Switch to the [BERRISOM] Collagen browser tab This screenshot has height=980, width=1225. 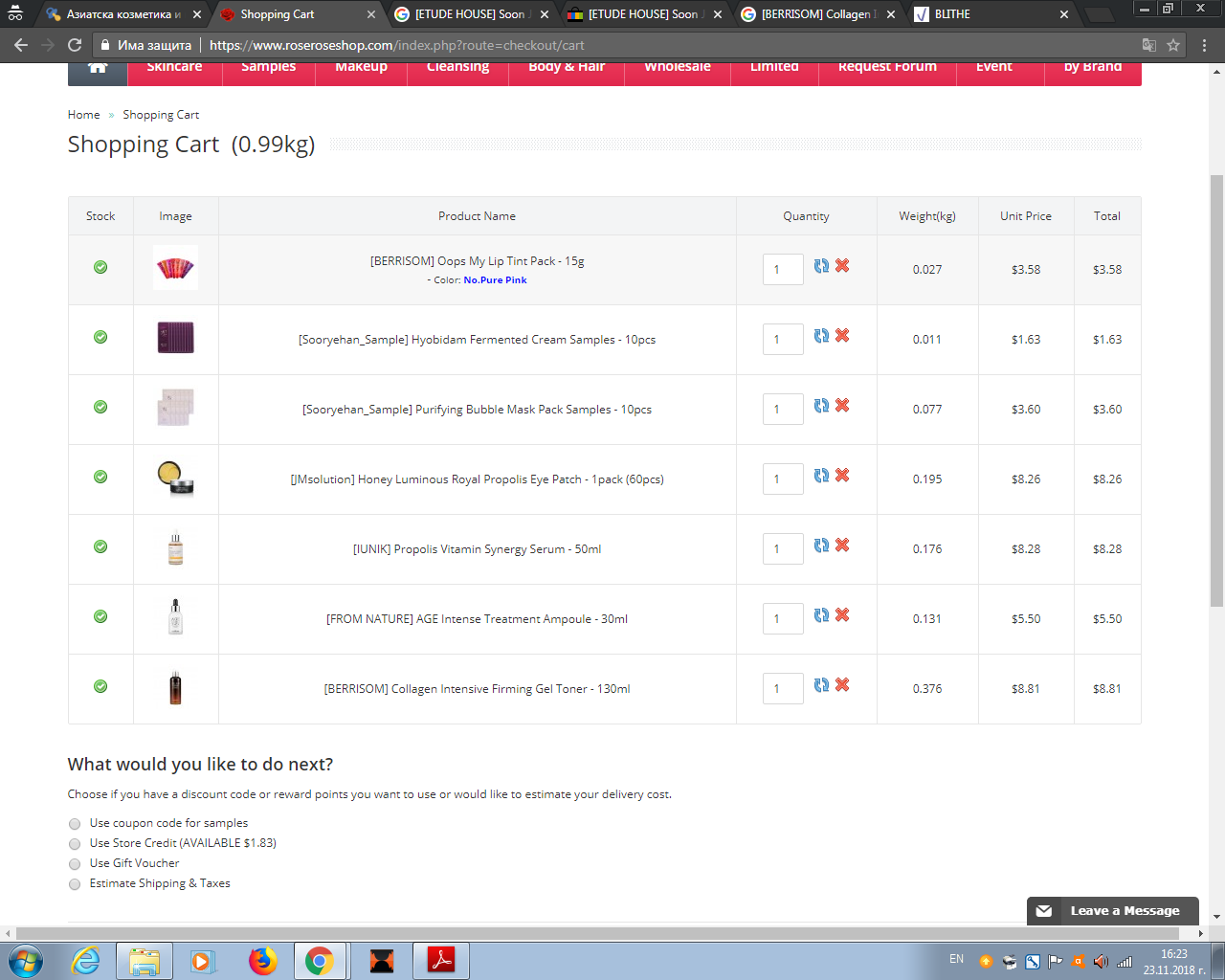816,14
